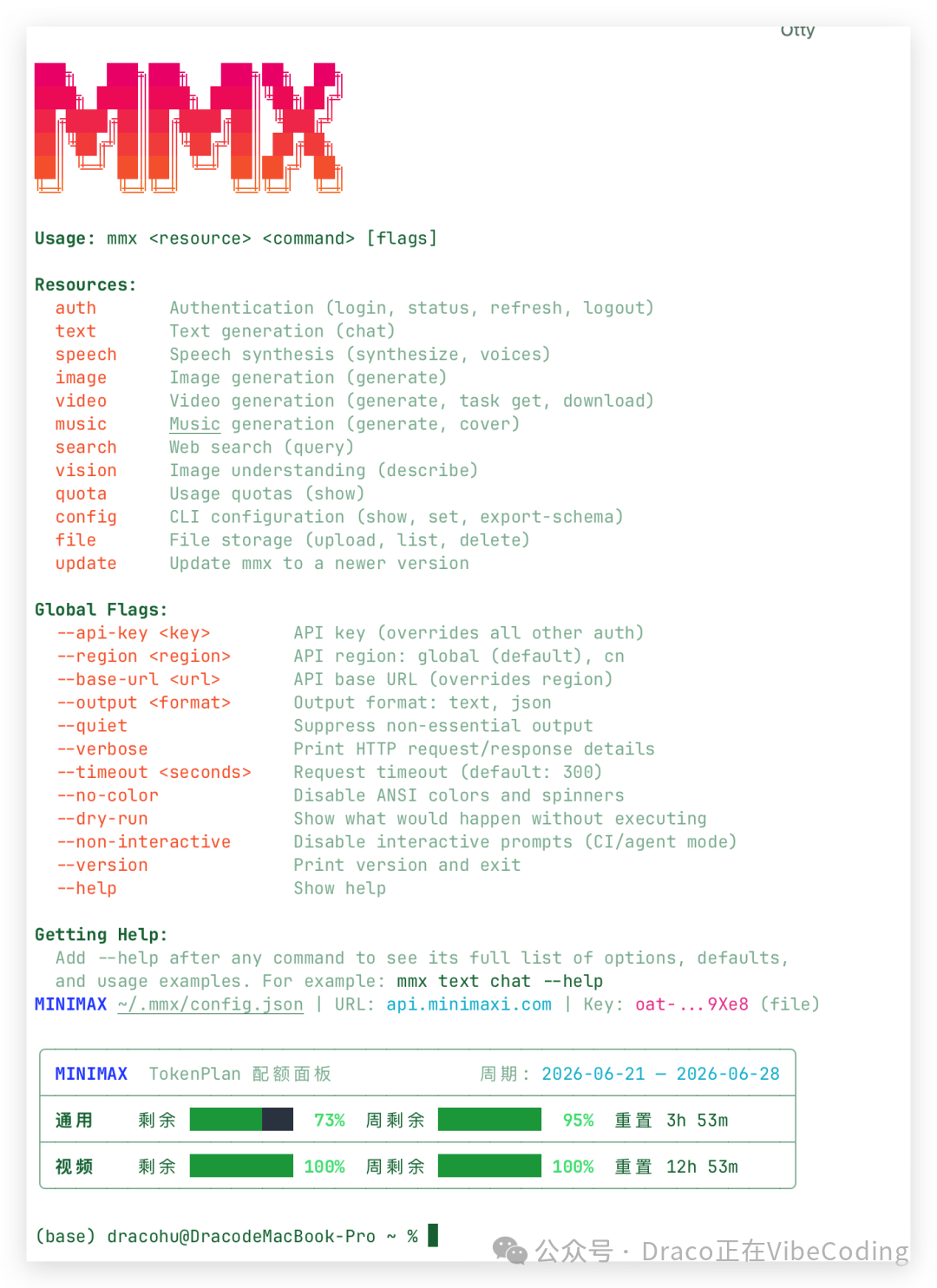
Task: Click the 'Getting Help:' heading
Action: [102, 934]
